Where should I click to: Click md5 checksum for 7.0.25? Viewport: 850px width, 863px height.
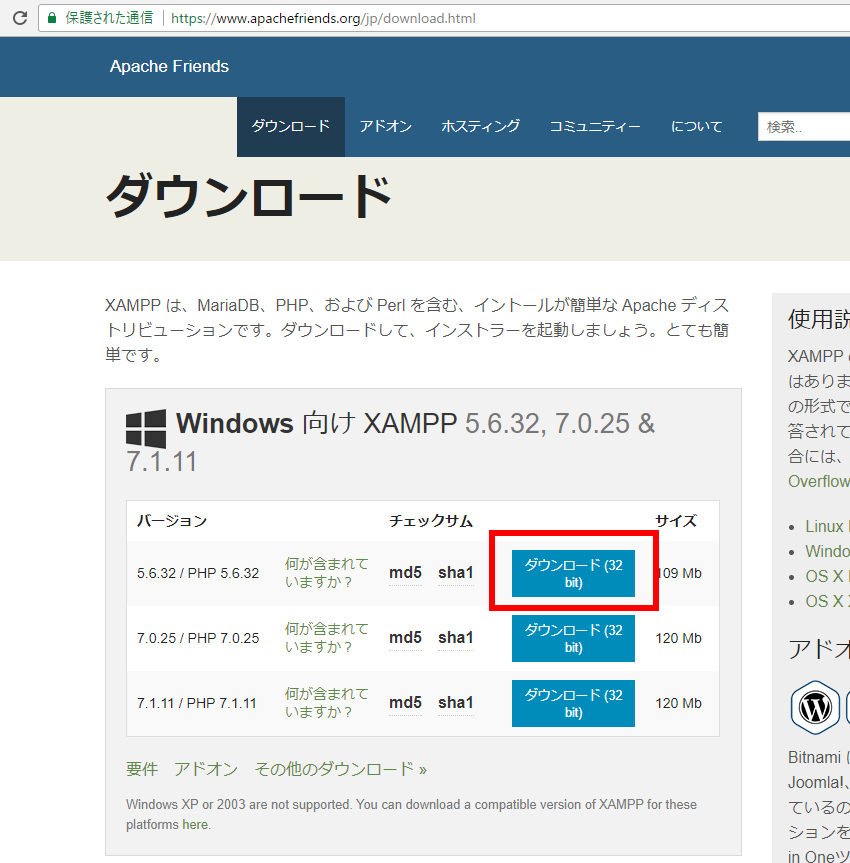coord(405,638)
